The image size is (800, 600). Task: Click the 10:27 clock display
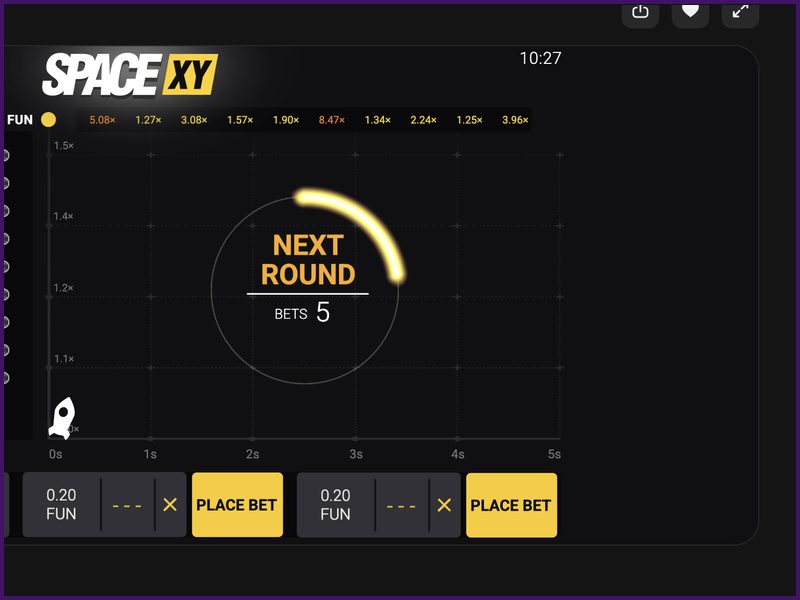(x=540, y=59)
